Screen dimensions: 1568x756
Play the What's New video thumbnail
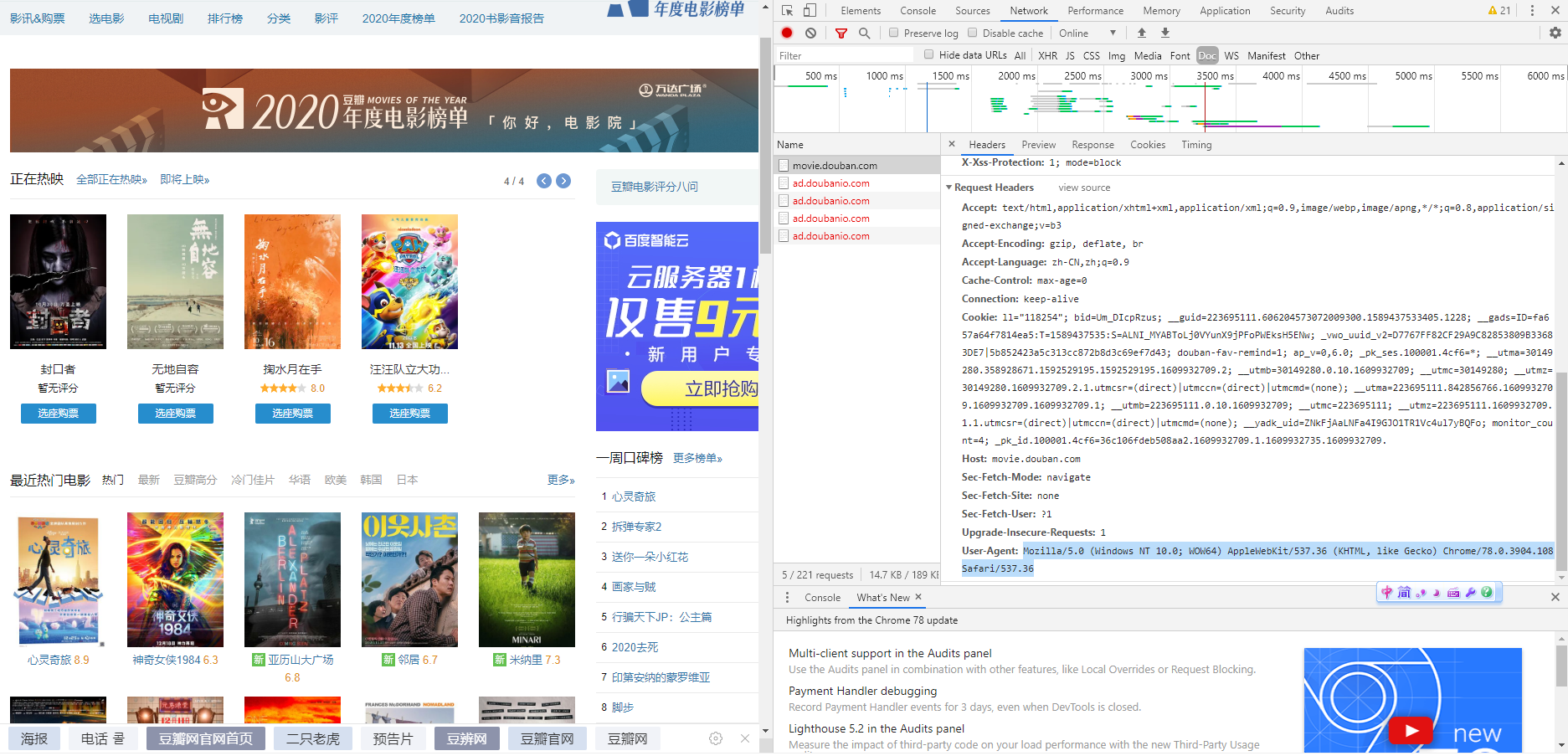pyautogui.click(x=1411, y=731)
